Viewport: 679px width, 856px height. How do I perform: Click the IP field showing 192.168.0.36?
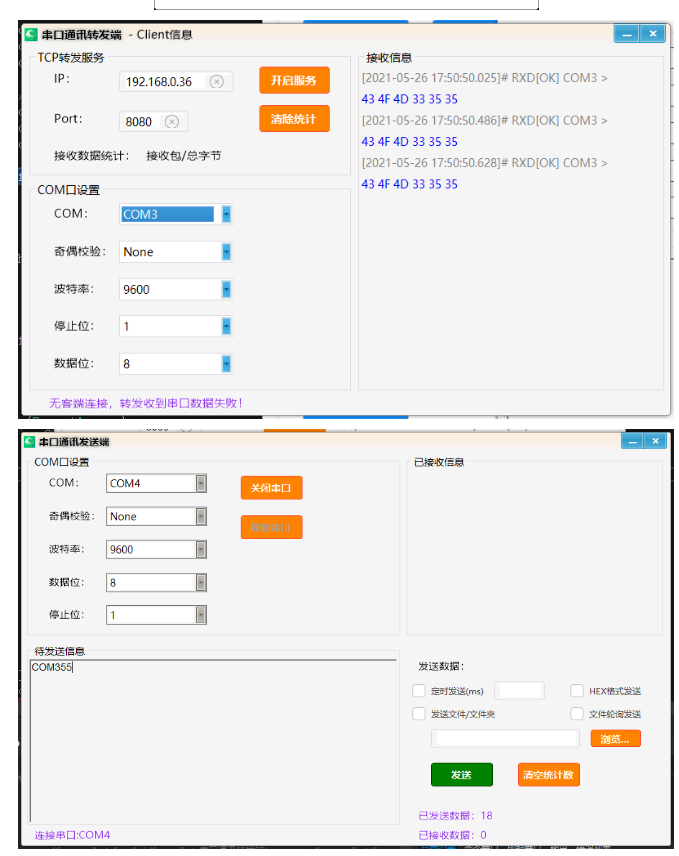pyautogui.click(x=176, y=82)
